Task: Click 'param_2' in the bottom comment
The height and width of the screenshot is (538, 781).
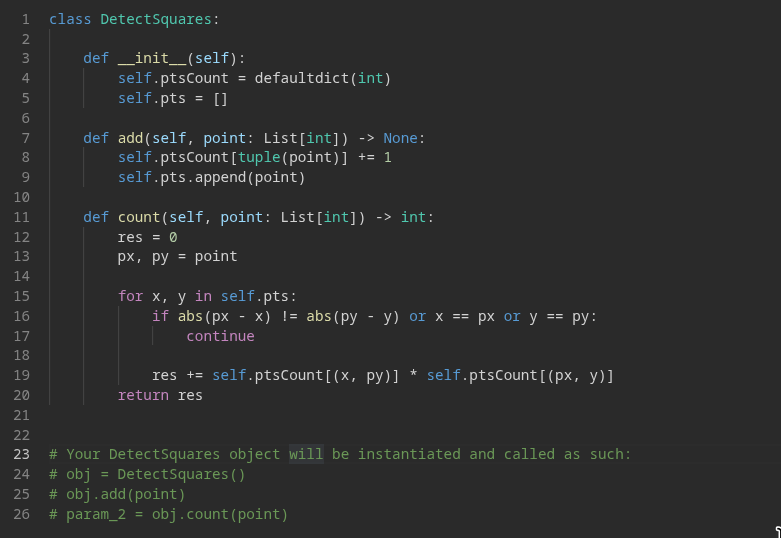Action: click(x=96, y=514)
